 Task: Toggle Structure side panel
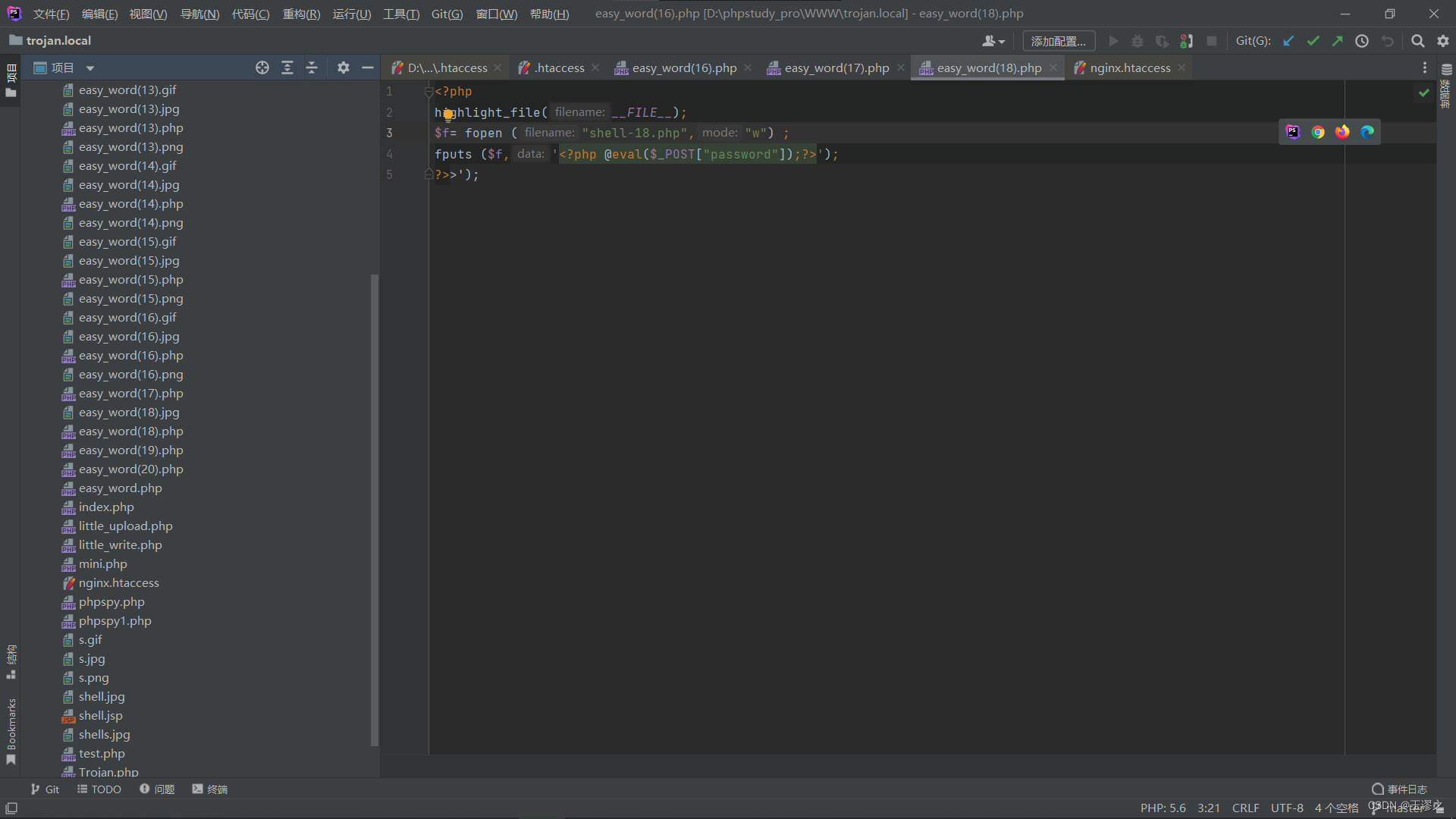(11, 661)
